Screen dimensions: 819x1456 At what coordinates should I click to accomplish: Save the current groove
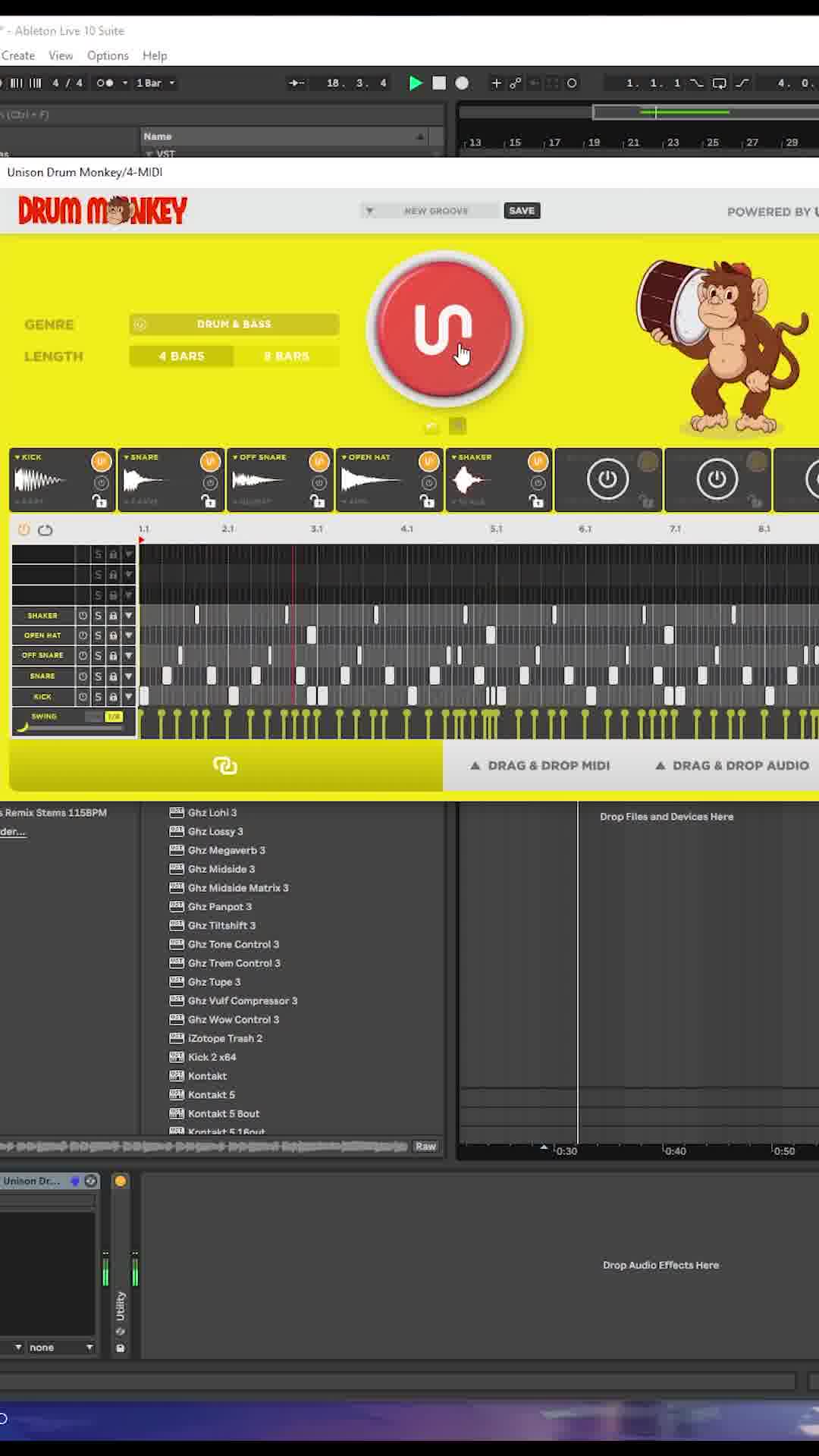(522, 211)
